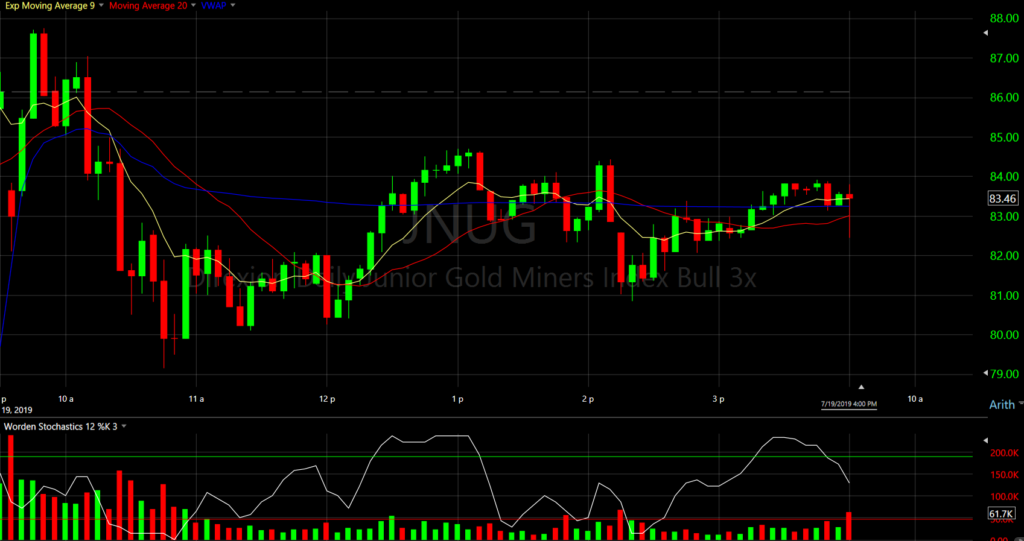Open the Worden Stochastics 12 %K 3 menu
Viewport: 1024px width, 541px height.
124,427
